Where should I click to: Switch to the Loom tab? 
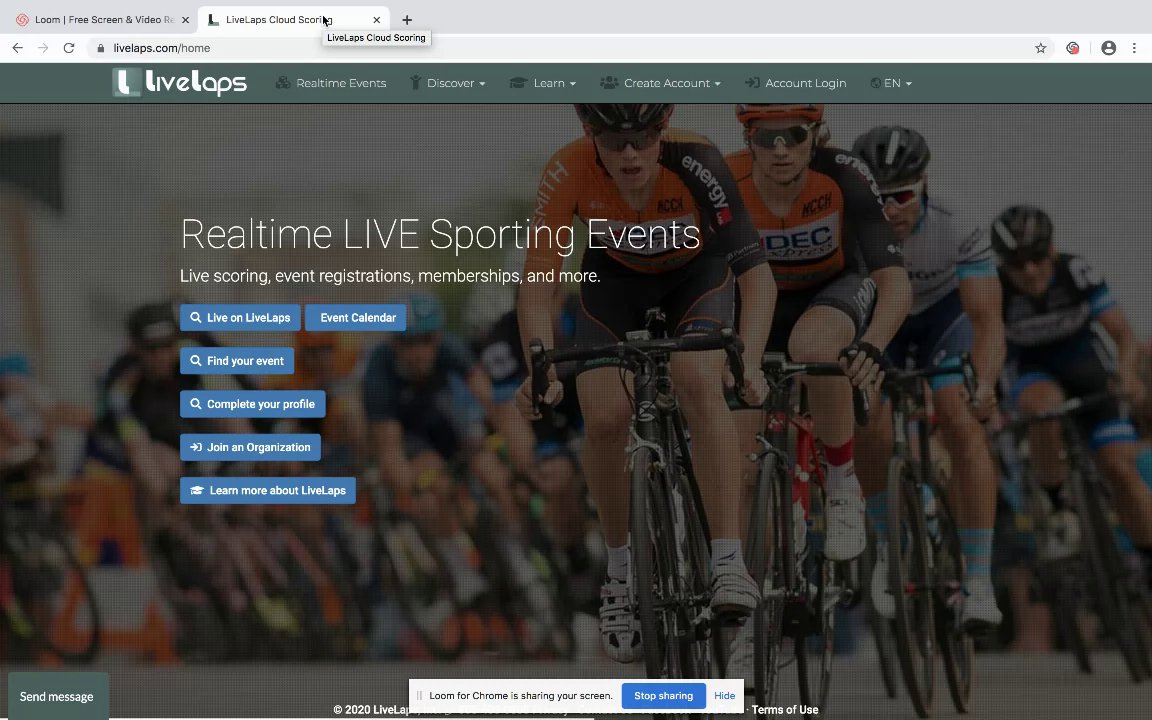(99, 20)
